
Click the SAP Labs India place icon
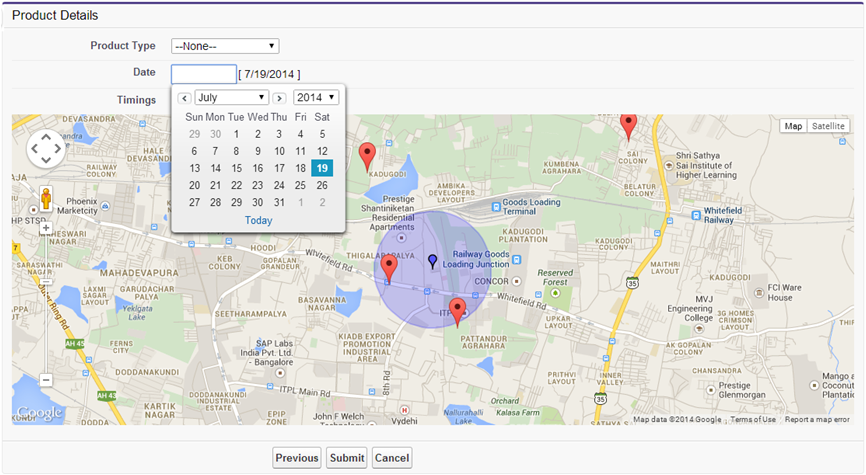pyautogui.click(x=279, y=373)
